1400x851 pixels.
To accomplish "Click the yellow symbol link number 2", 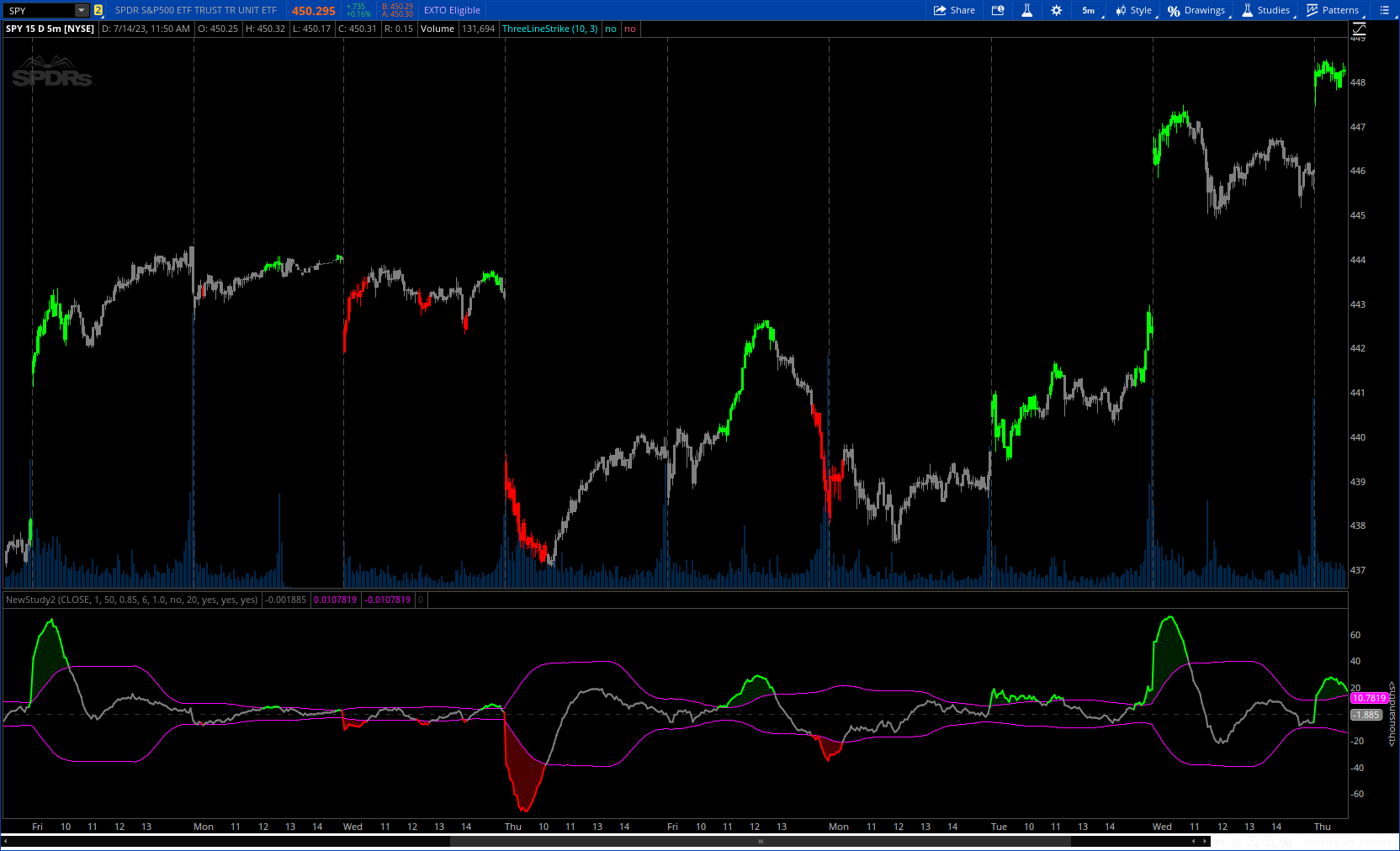I will [x=98, y=10].
